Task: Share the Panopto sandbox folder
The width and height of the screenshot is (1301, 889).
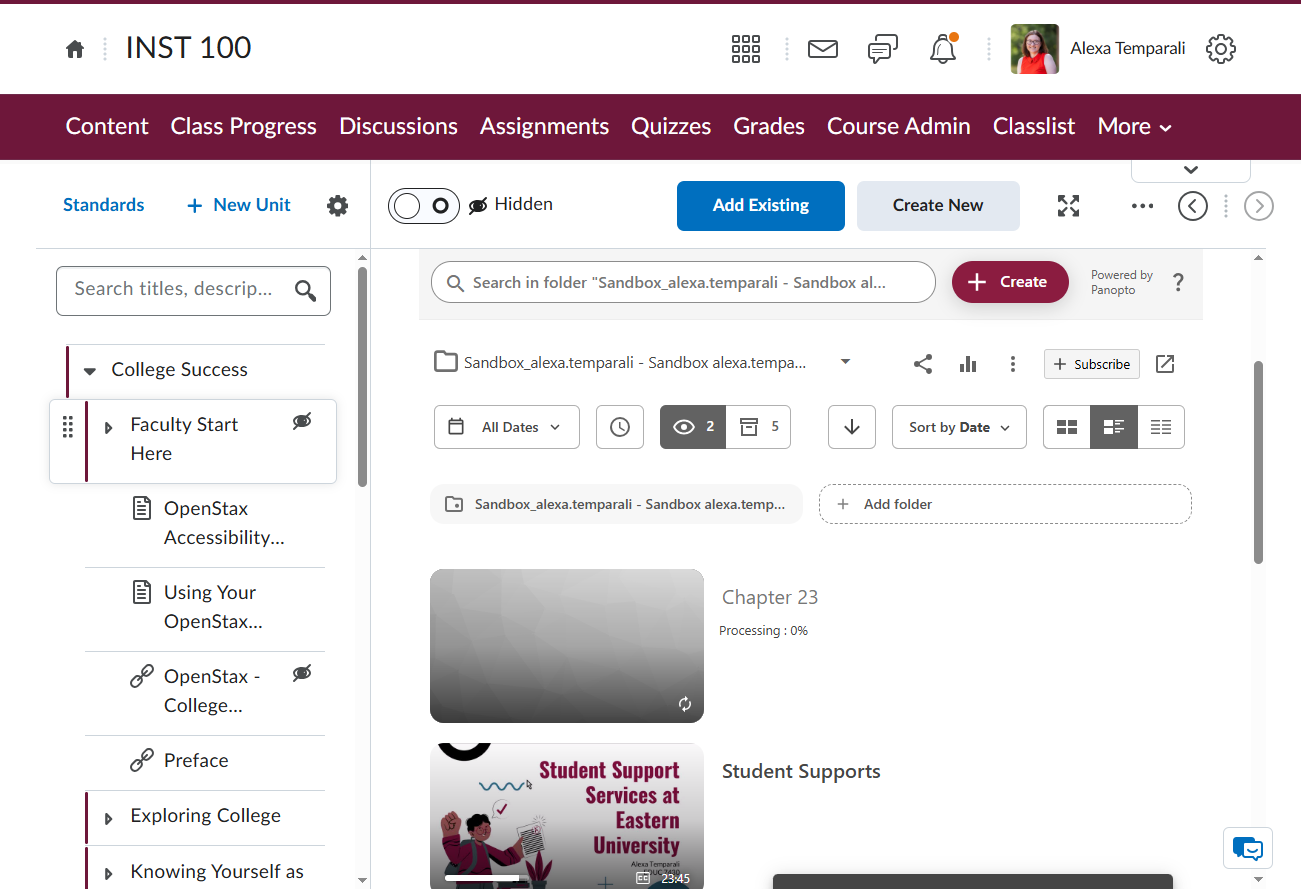Action: point(923,364)
